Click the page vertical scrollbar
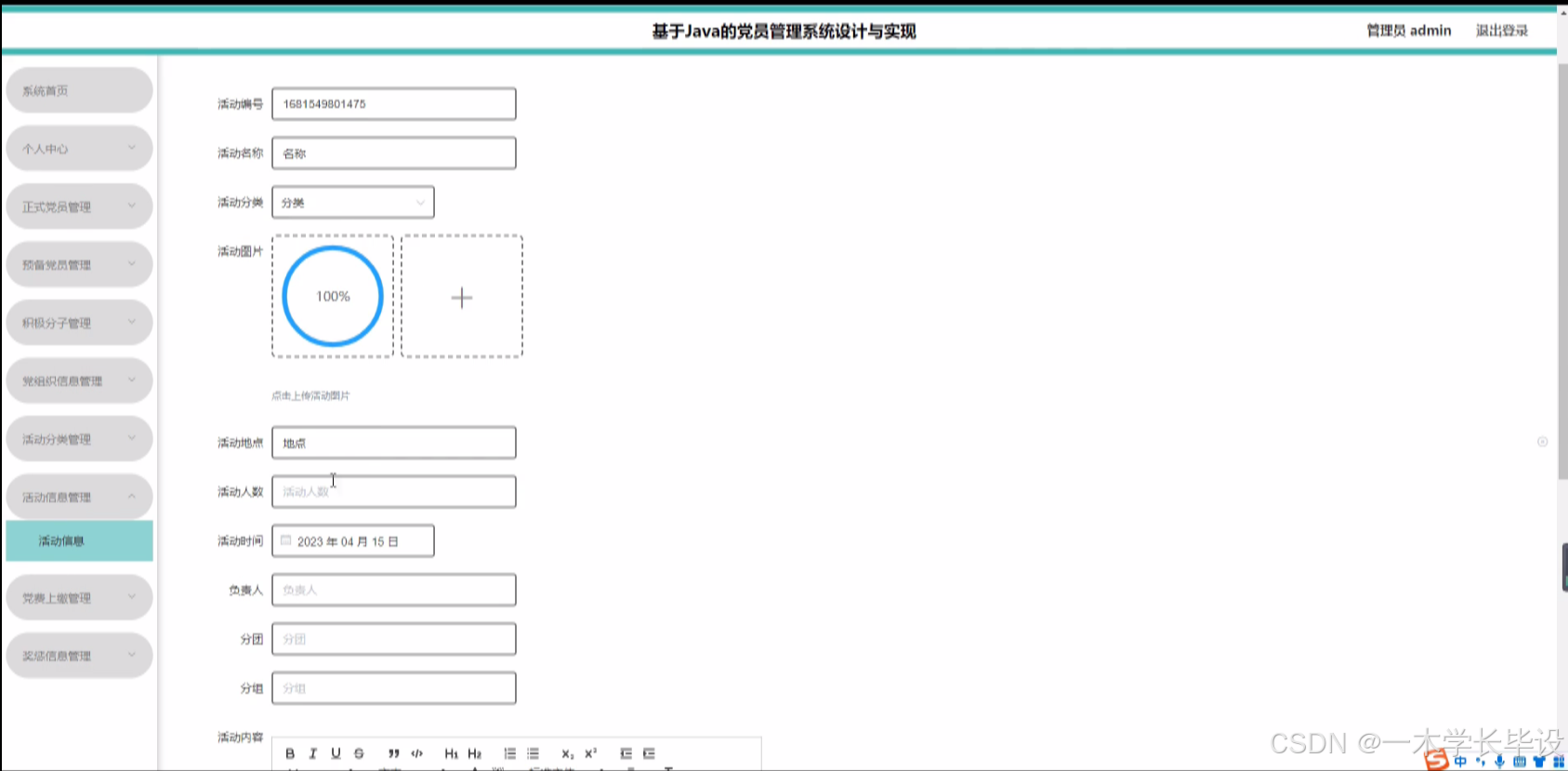The height and width of the screenshot is (771, 1568). point(1562,270)
